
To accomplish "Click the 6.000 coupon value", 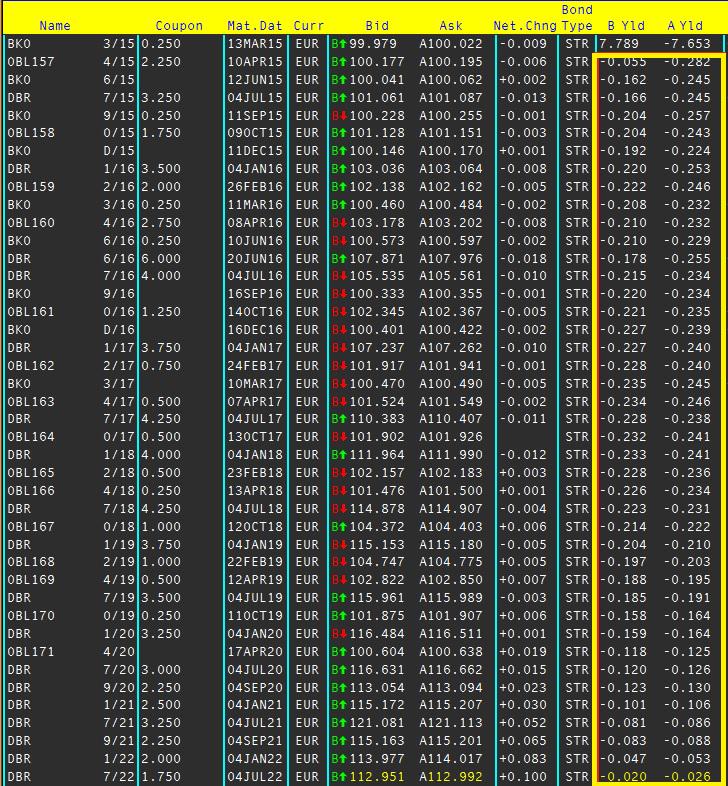I will coord(161,259).
